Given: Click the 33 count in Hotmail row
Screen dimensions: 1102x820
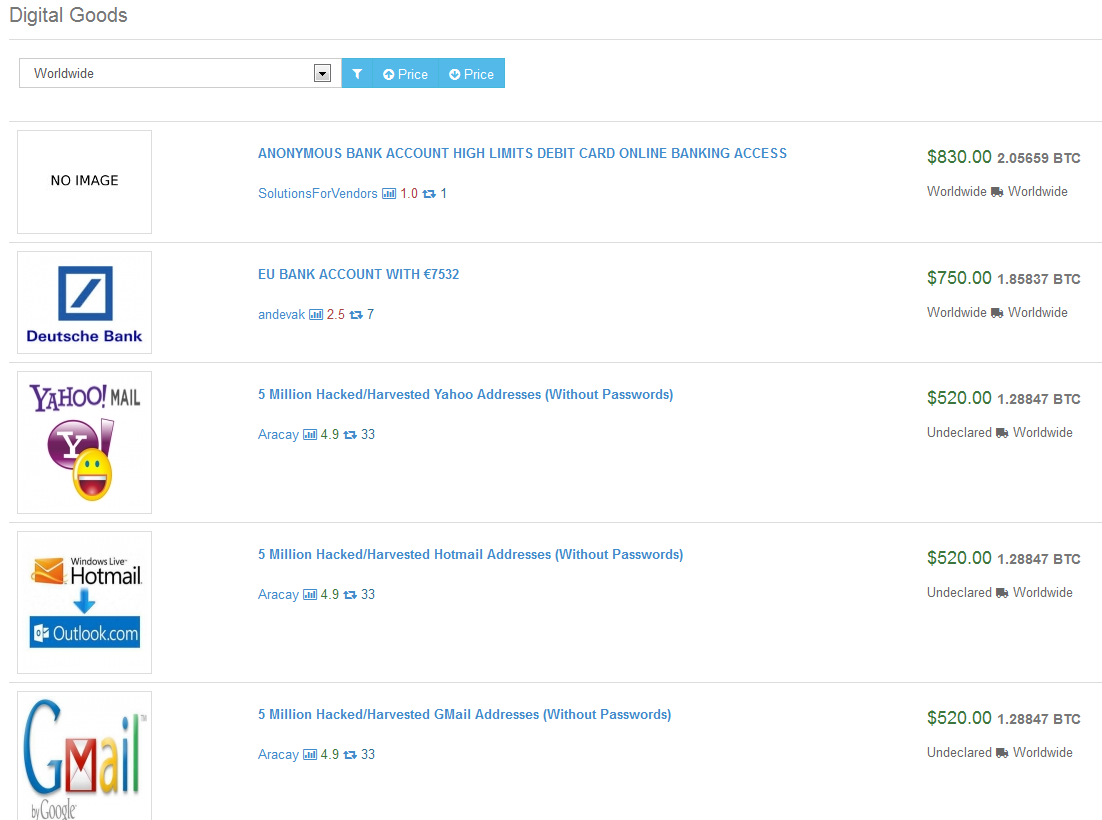Looking at the screenshot, I should tap(368, 594).
